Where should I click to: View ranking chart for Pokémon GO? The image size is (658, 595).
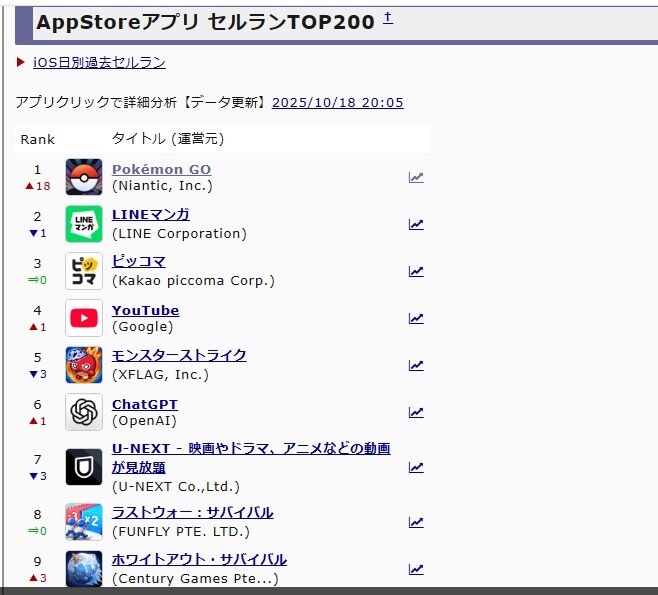(x=416, y=177)
